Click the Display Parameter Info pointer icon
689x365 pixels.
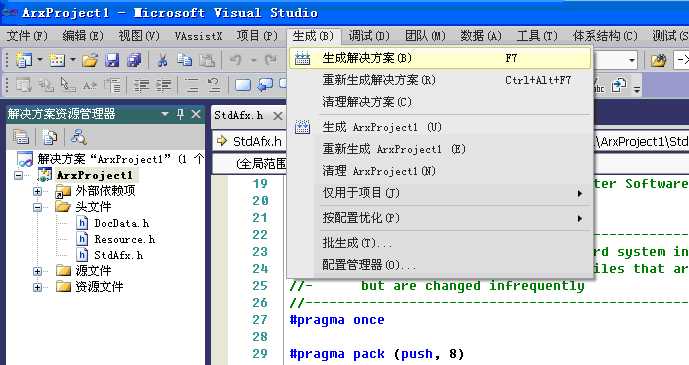[68, 85]
